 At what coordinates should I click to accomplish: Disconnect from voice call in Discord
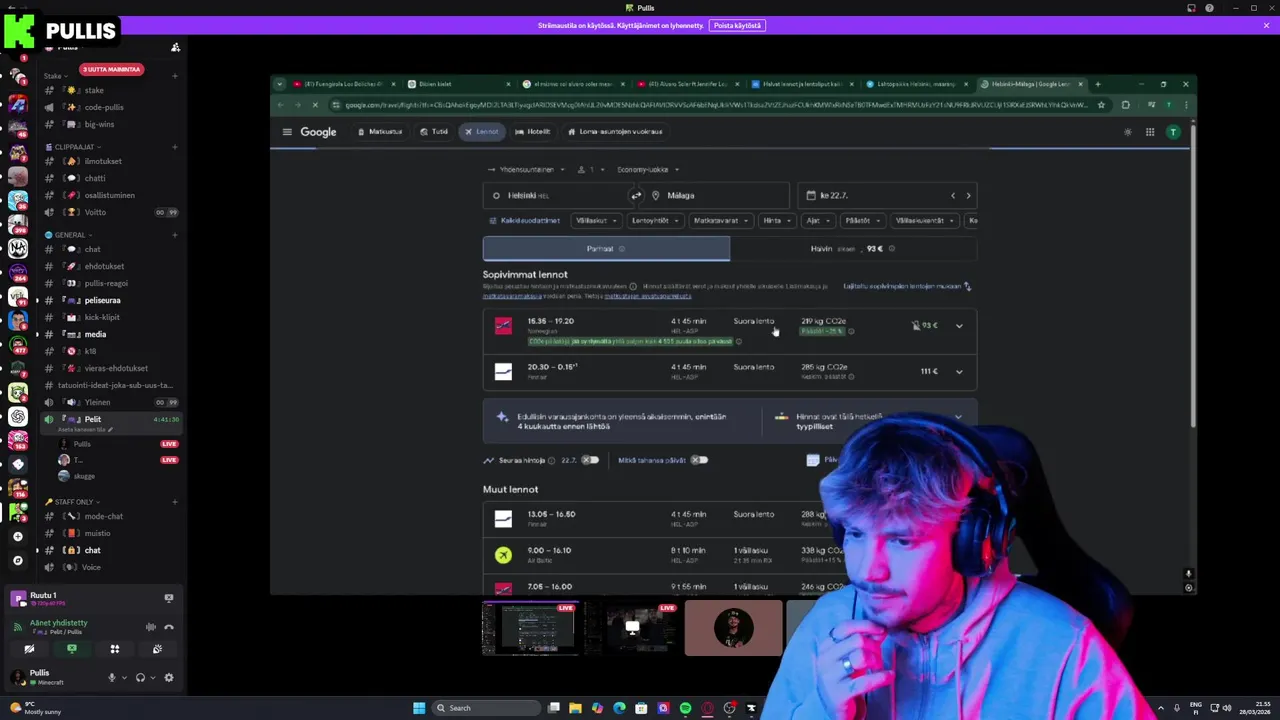[x=169, y=627]
